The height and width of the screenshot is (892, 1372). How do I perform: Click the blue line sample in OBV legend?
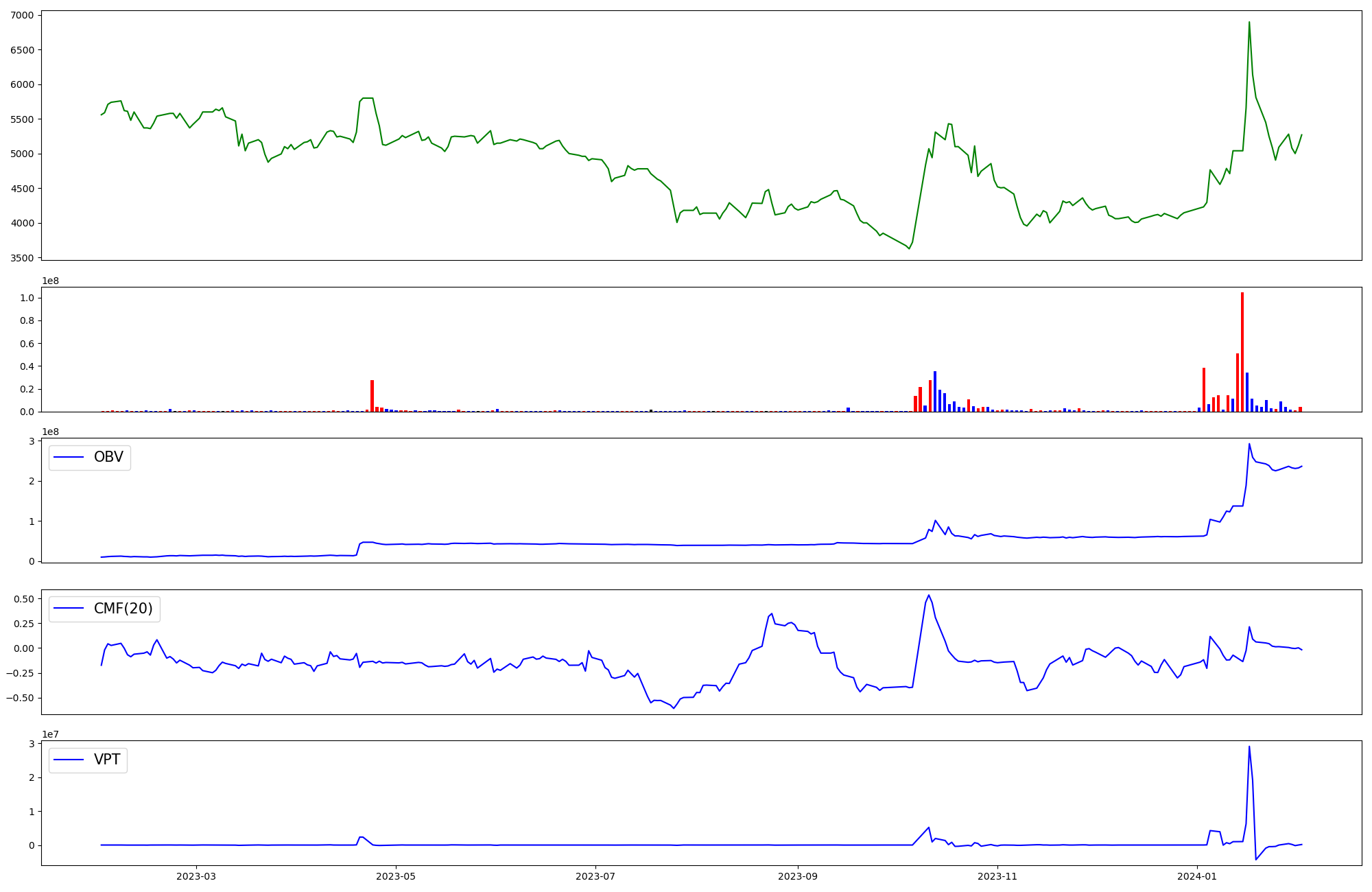tap(69, 458)
